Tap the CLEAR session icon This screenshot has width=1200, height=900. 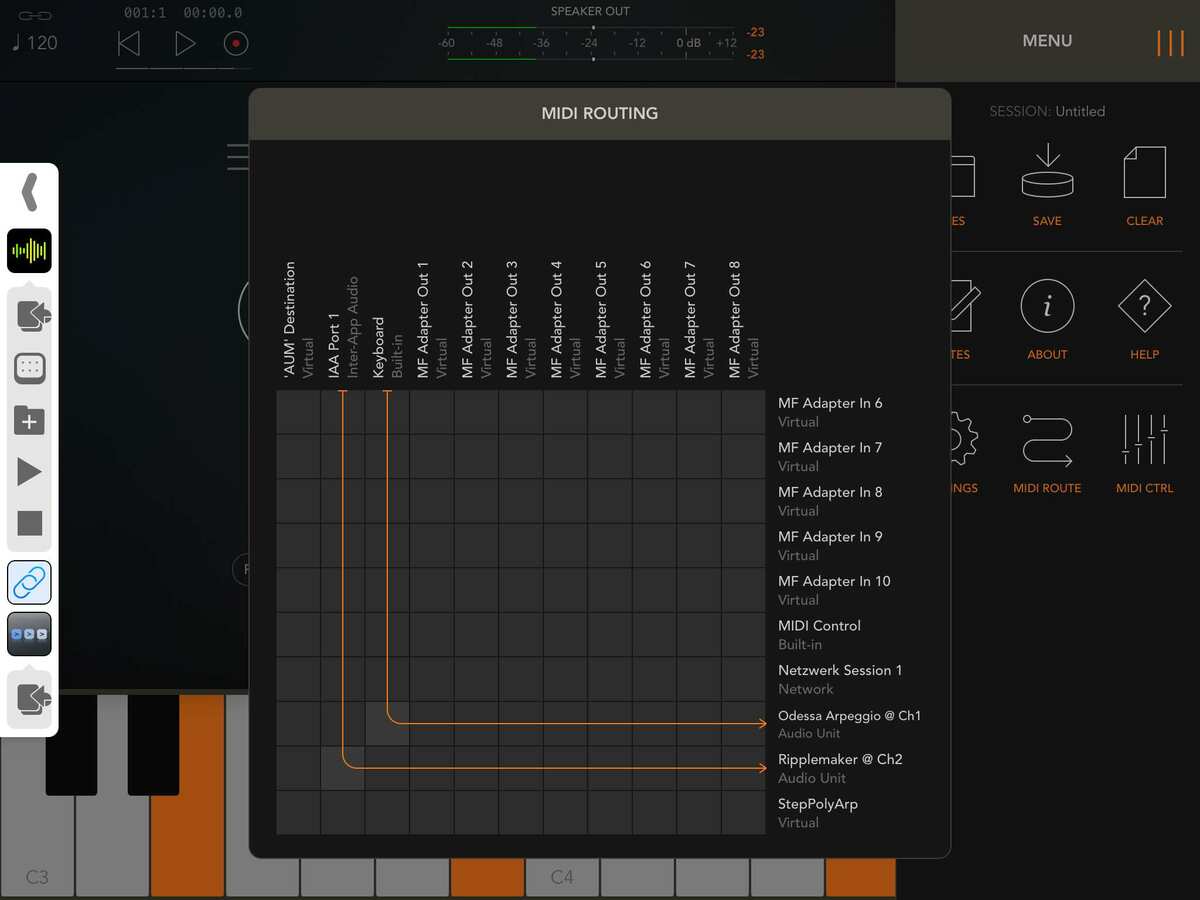click(x=1144, y=184)
